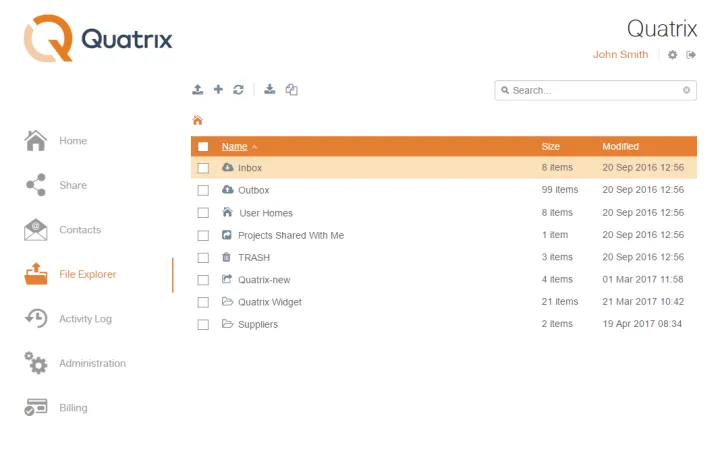Open the Outbox folder name
The image size is (720, 474).
coord(253,190)
